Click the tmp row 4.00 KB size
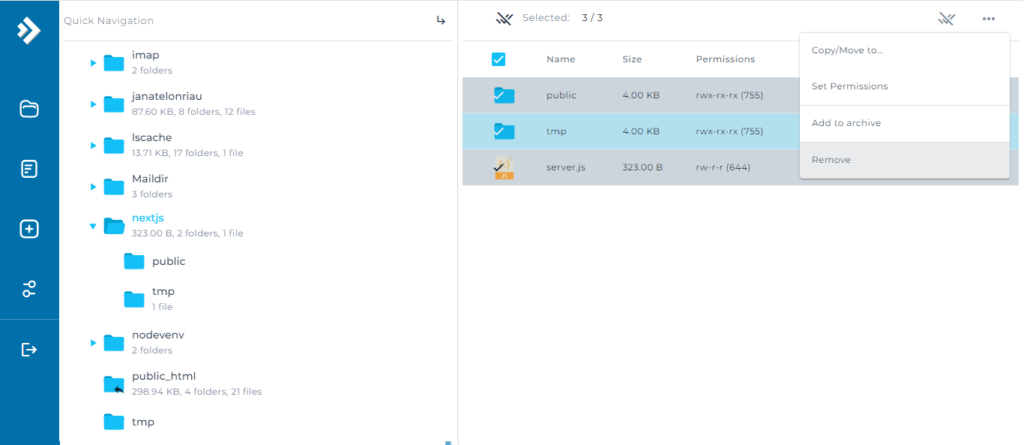 coord(641,131)
